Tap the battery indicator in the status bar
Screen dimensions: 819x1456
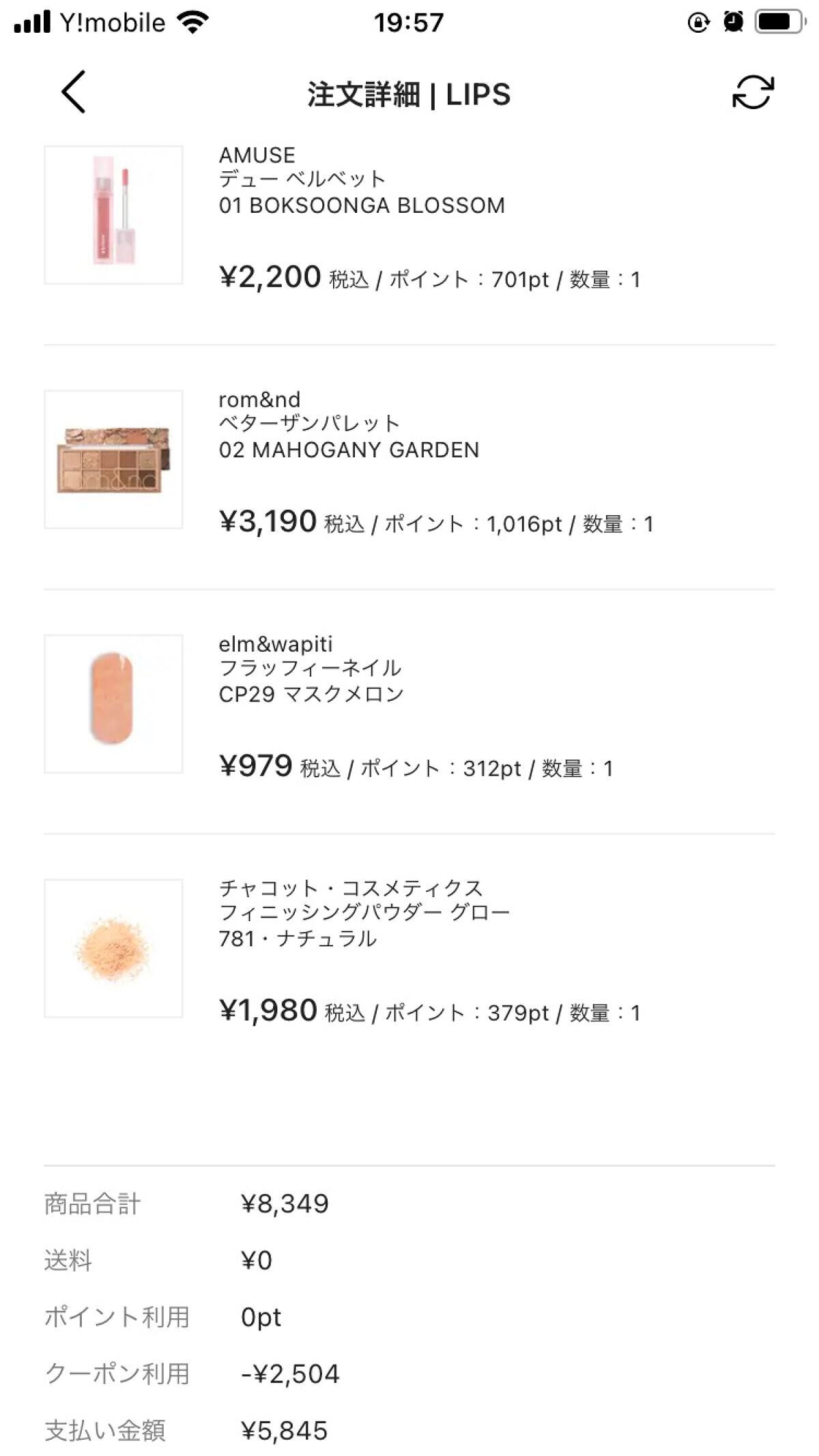[x=778, y=22]
